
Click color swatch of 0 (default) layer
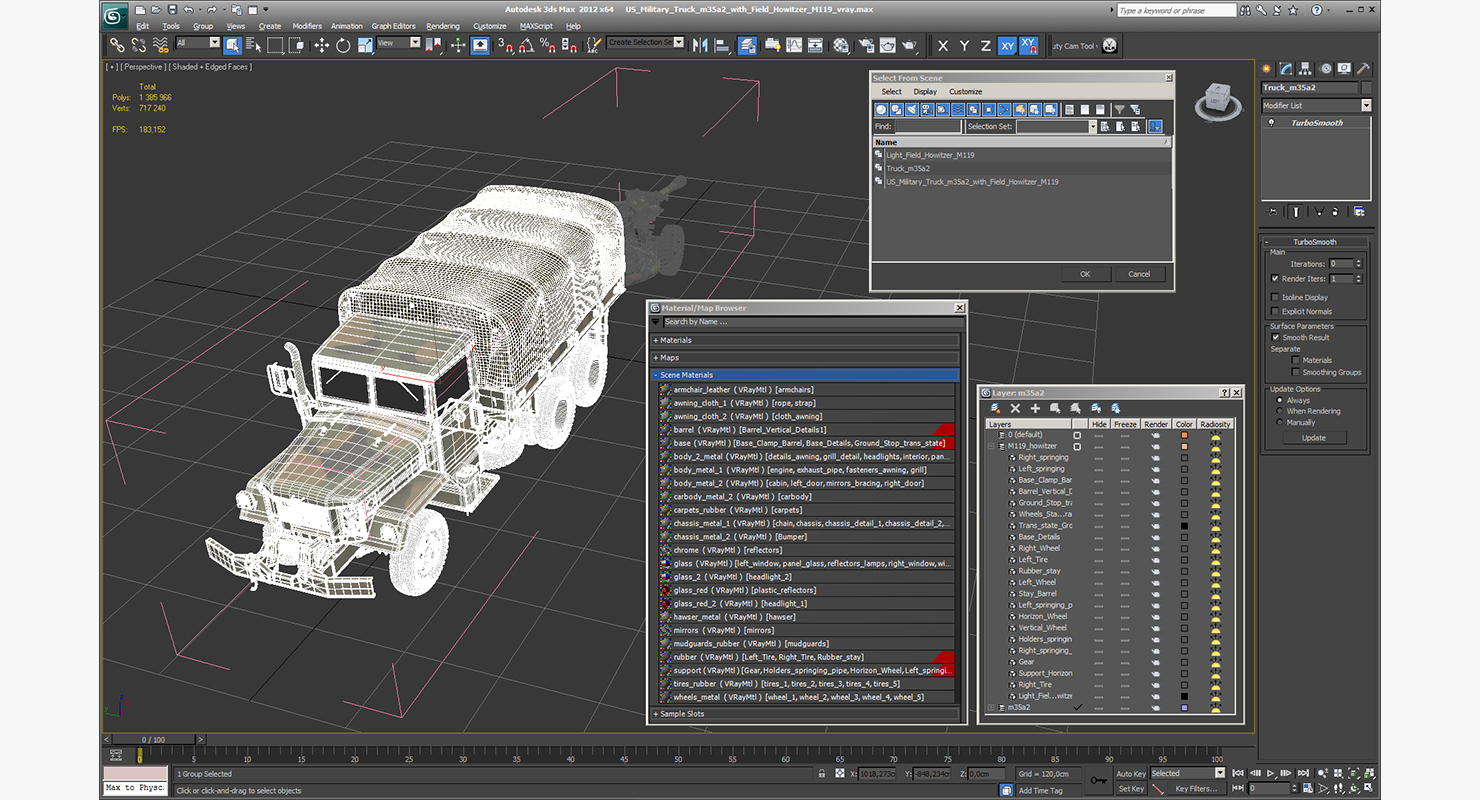point(1184,435)
